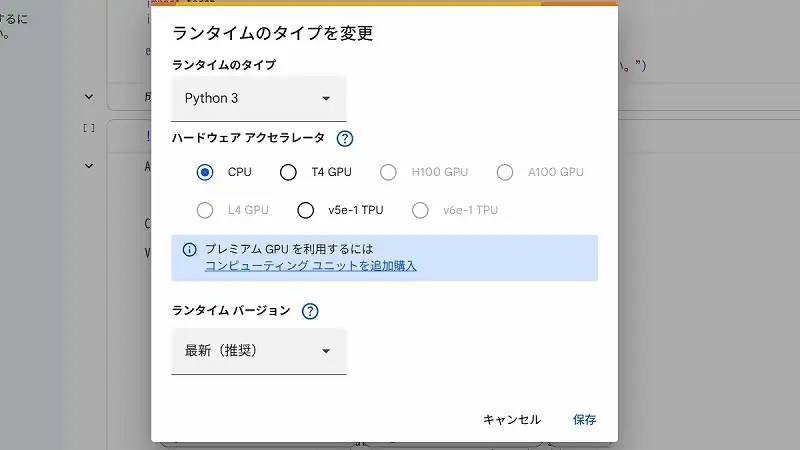This screenshot has width=800, height=450.
Task: Choose the T4 GPU radio button
Action: tap(288, 172)
